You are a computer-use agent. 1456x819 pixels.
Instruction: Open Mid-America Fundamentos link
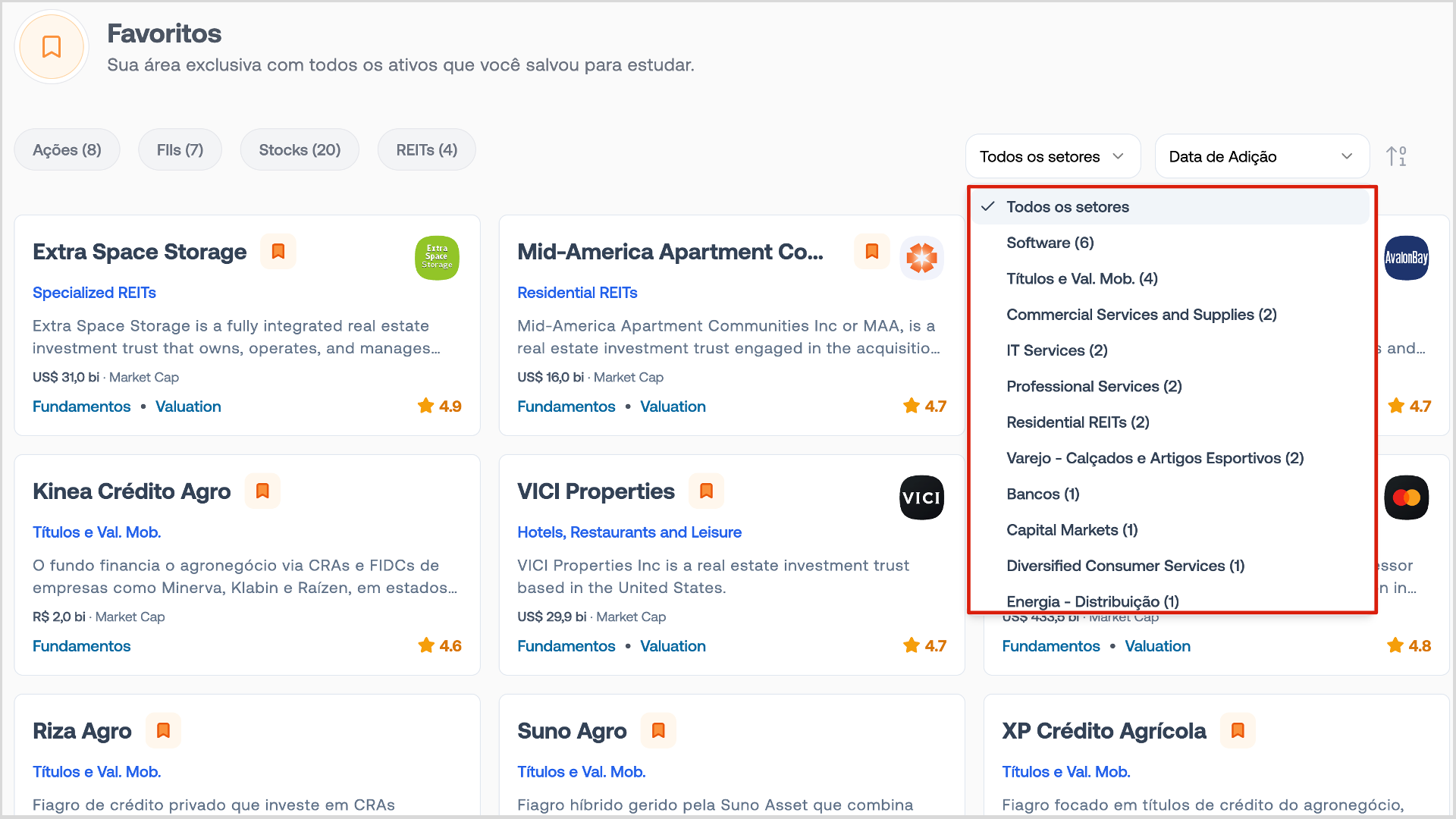566,406
